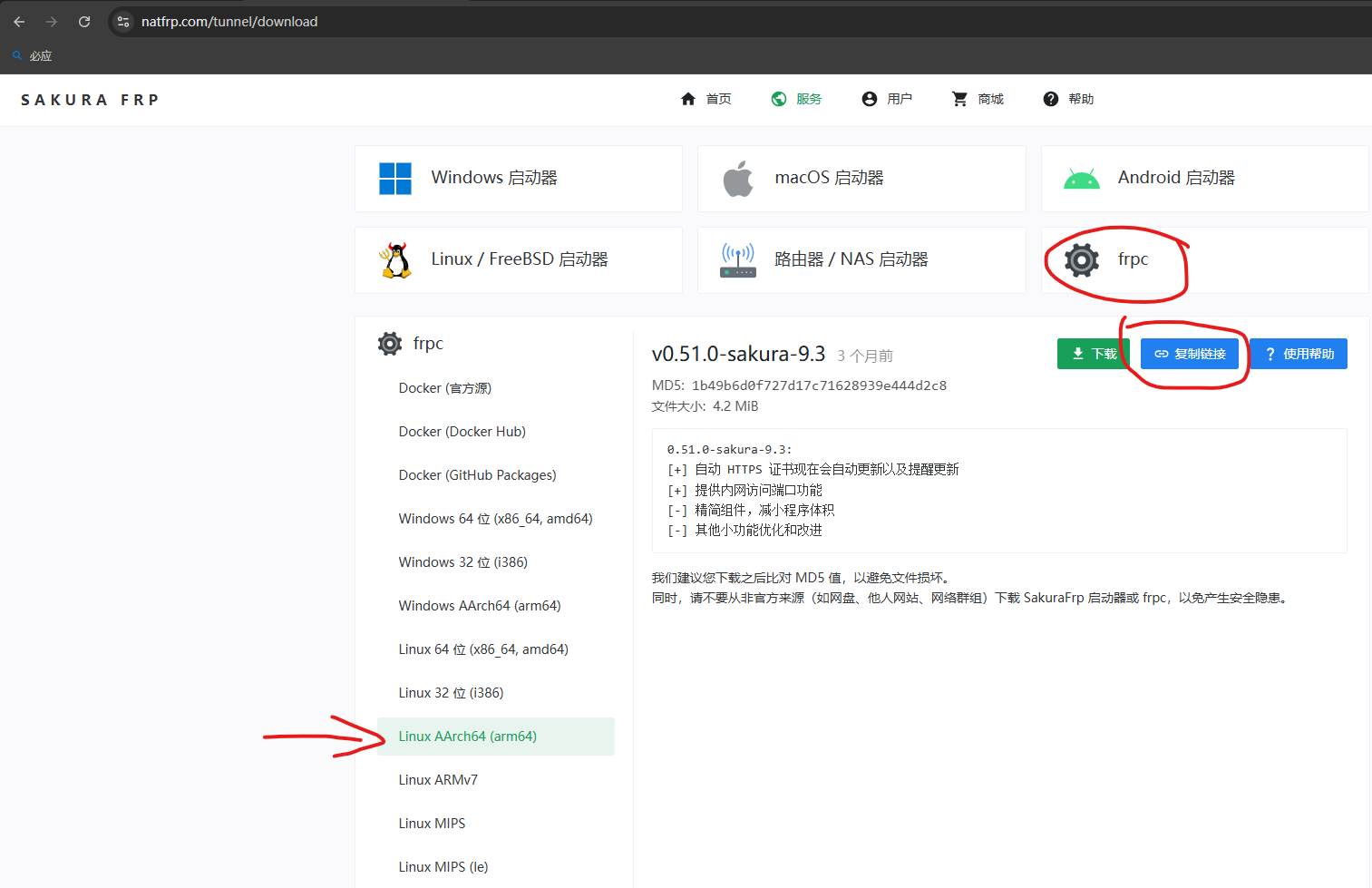The width and height of the screenshot is (1372, 888).
Task: Click the user avatar icon beside 用户
Action: (x=870, y=99)
